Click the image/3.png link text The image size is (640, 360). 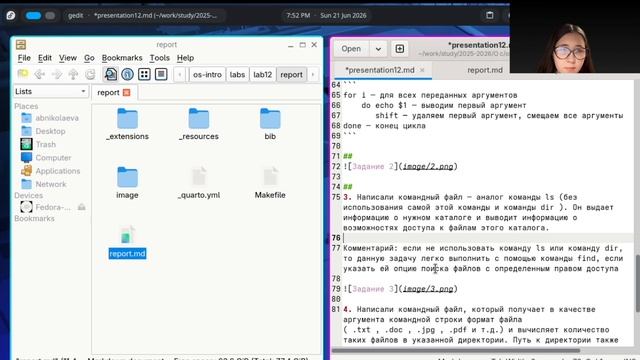(428, 289)
